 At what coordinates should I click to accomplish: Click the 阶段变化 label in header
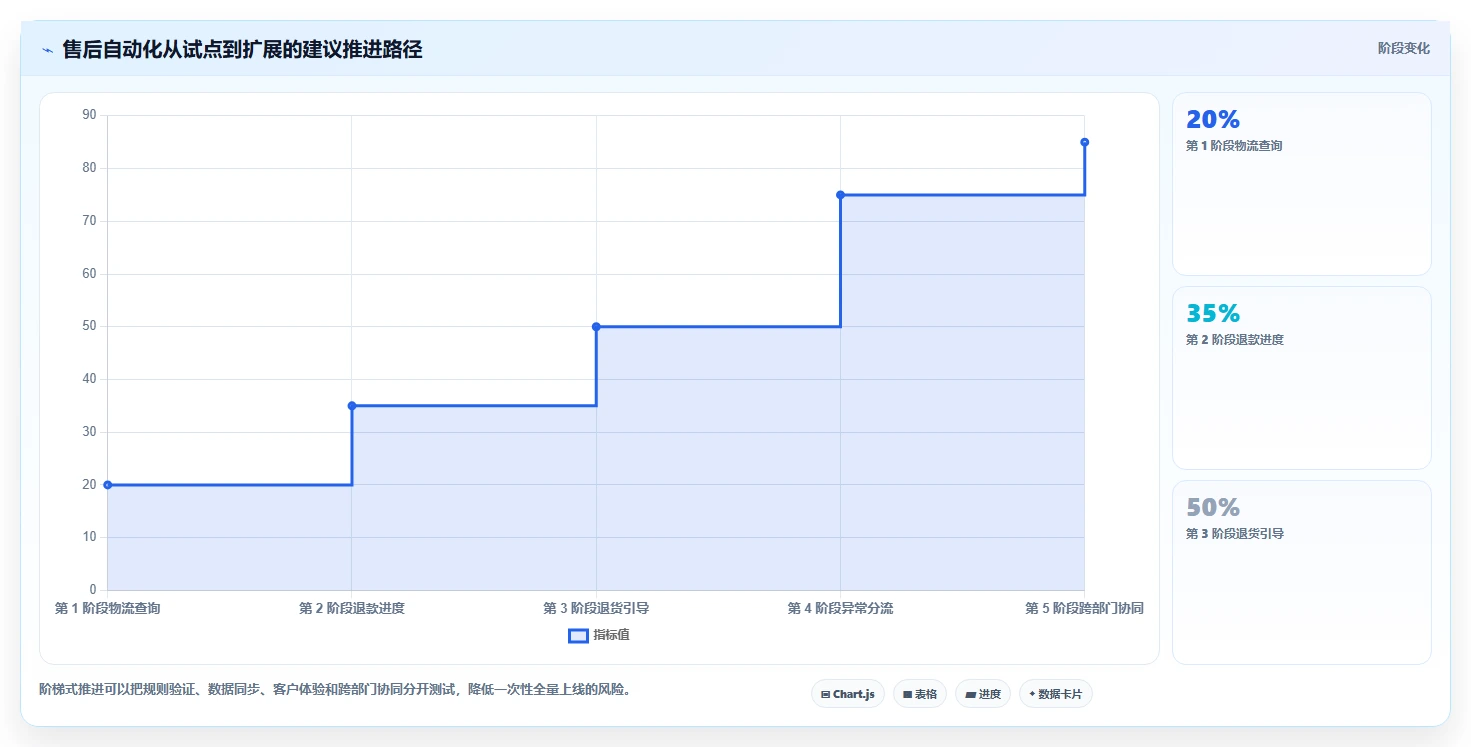pyautogui.click(x=1403, y=48)
